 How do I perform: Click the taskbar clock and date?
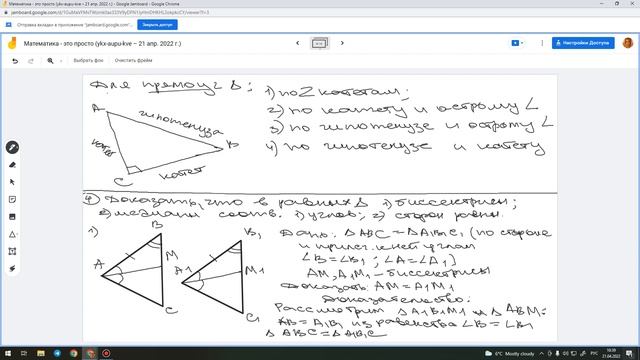coord(611,353)
